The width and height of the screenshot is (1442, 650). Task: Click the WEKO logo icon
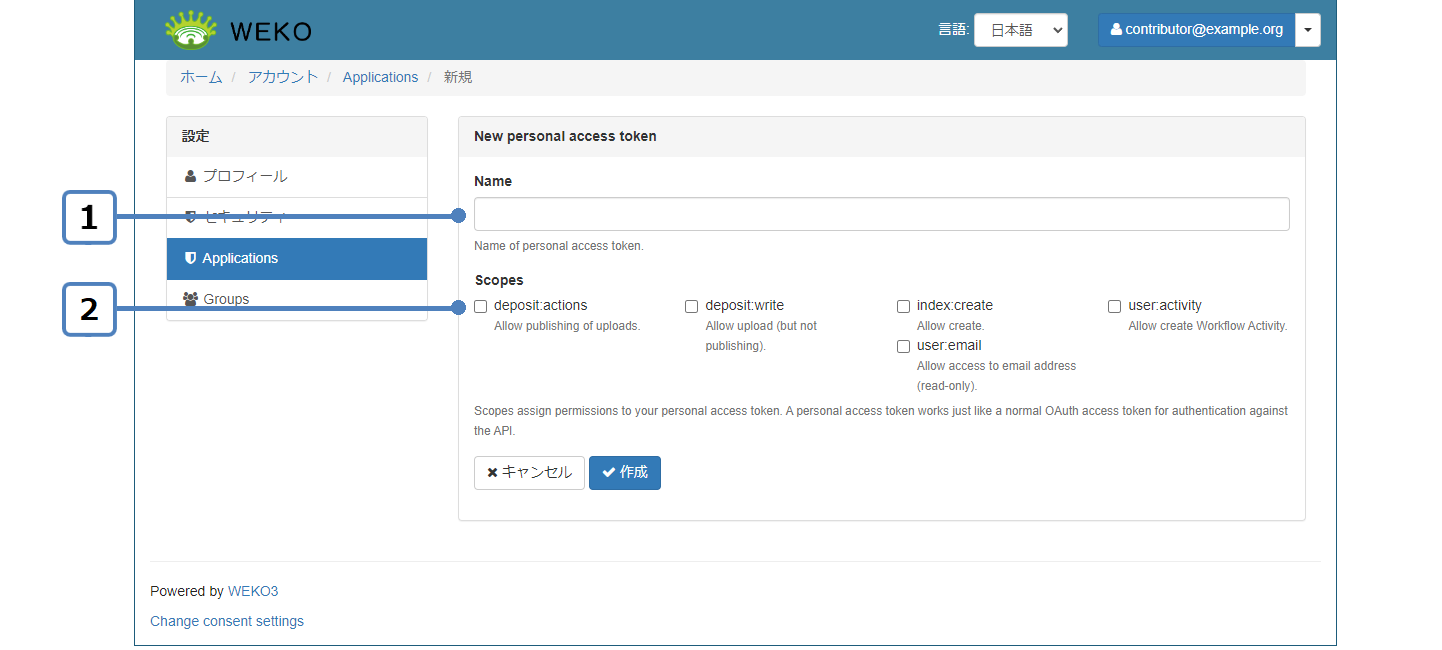[x=190, y=30]
